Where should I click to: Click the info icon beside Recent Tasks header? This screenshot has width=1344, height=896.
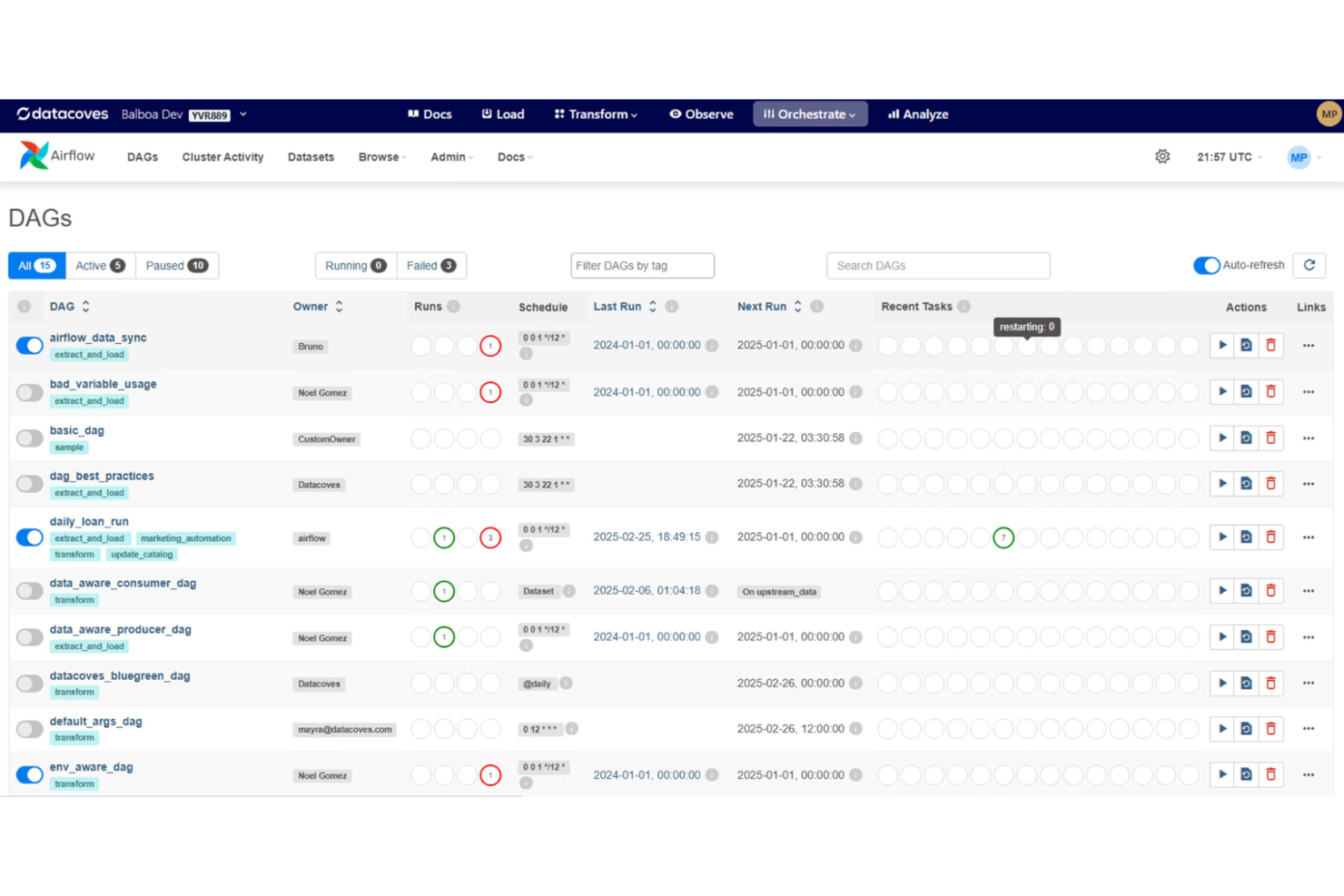[964, 307]
